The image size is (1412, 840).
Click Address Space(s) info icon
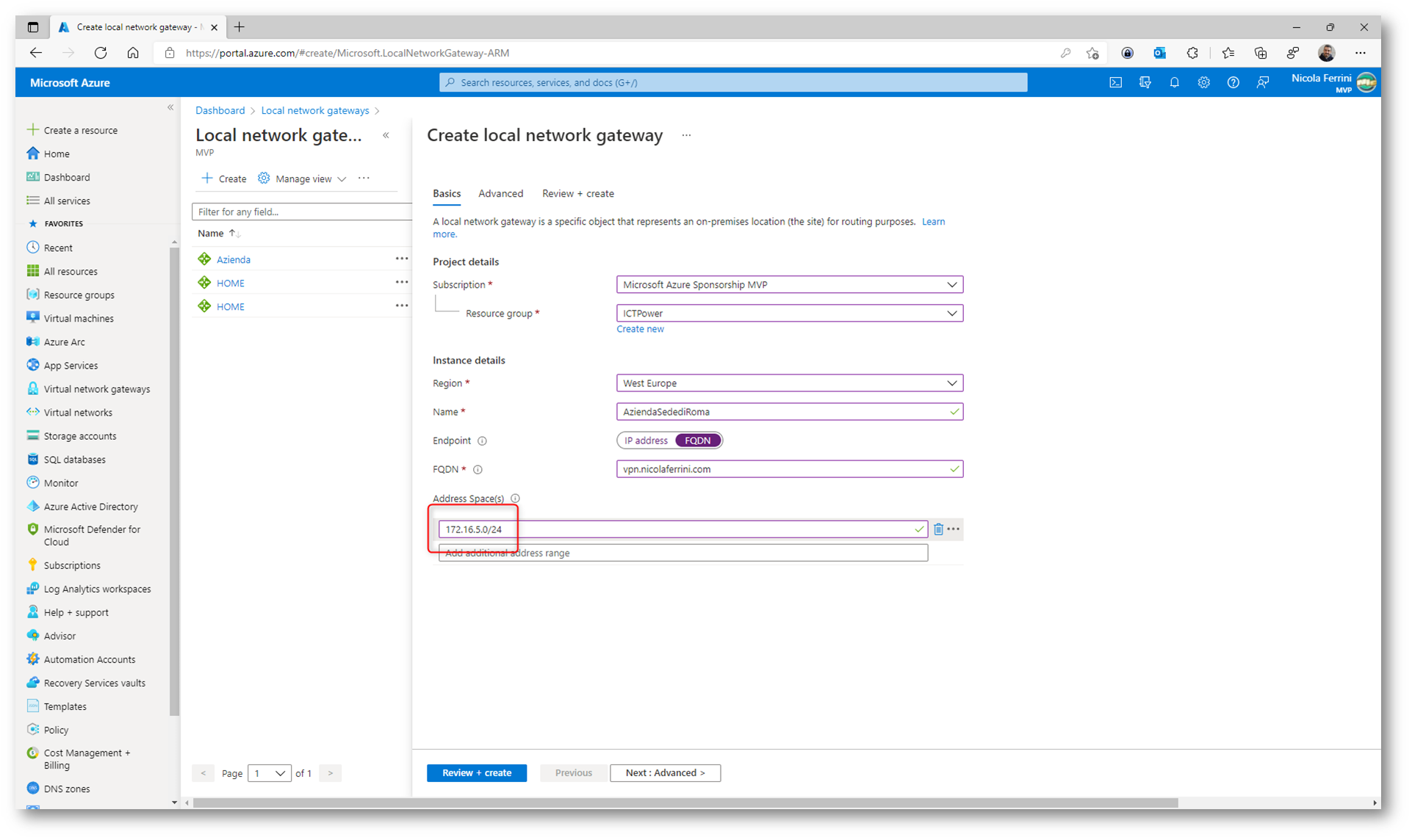[x=515, y=499]
